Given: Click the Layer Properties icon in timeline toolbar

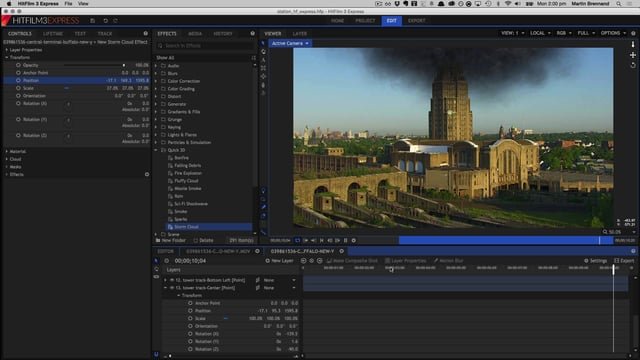Looking at the screenshot, I should click(x=387, y=260).
